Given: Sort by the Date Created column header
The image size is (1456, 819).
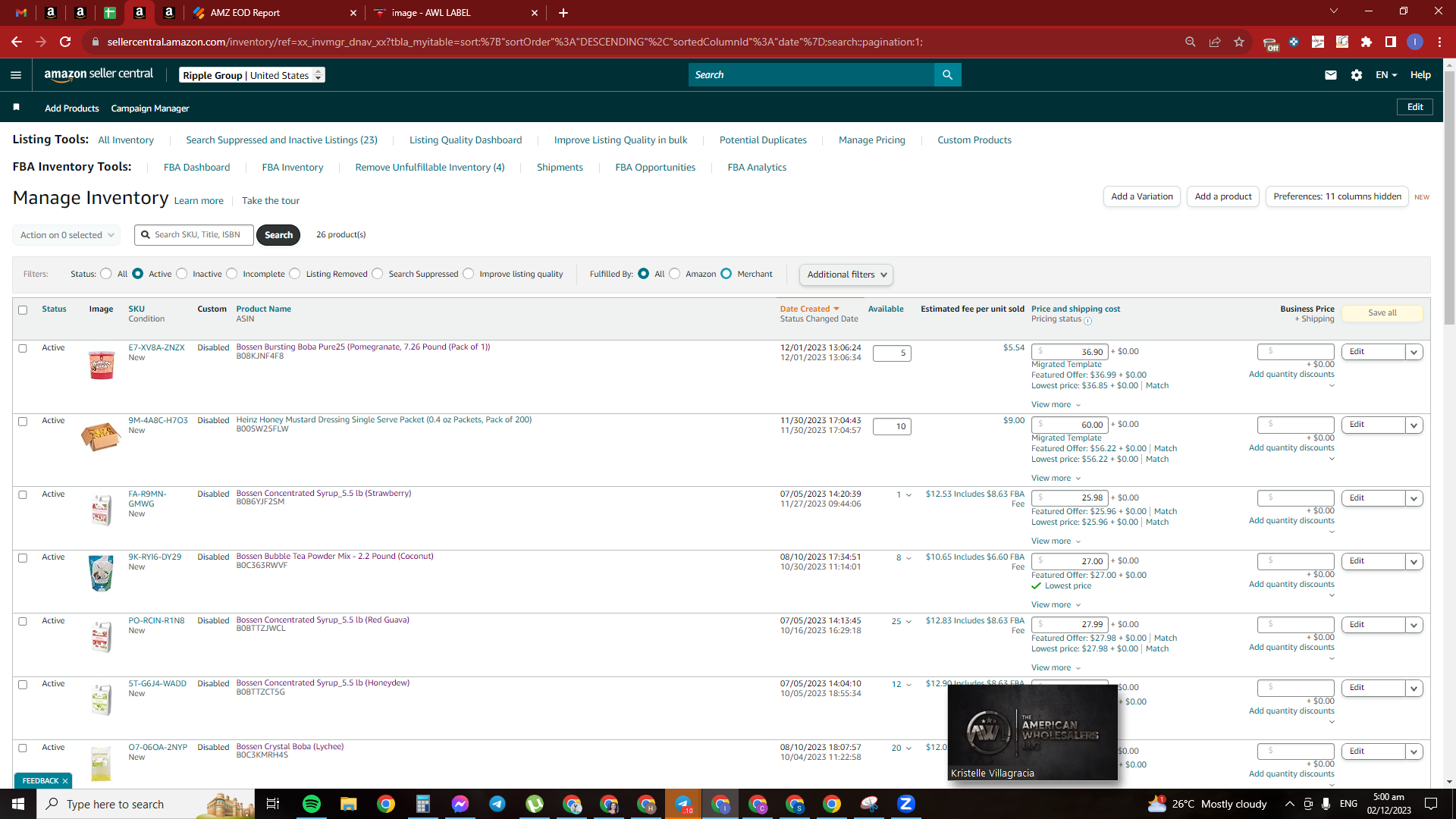Looking at the screenshot, I should click(809, 309).
